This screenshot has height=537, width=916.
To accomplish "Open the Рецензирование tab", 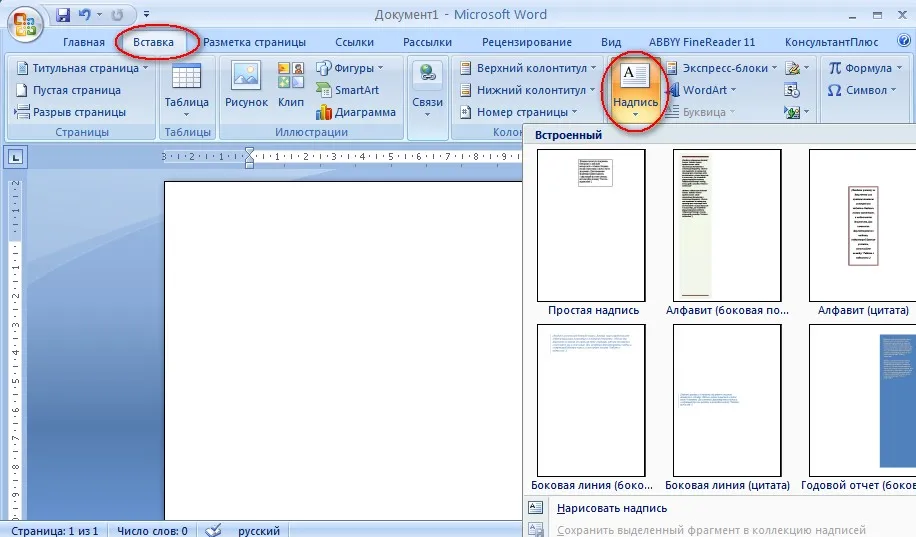I will point(526,42).
